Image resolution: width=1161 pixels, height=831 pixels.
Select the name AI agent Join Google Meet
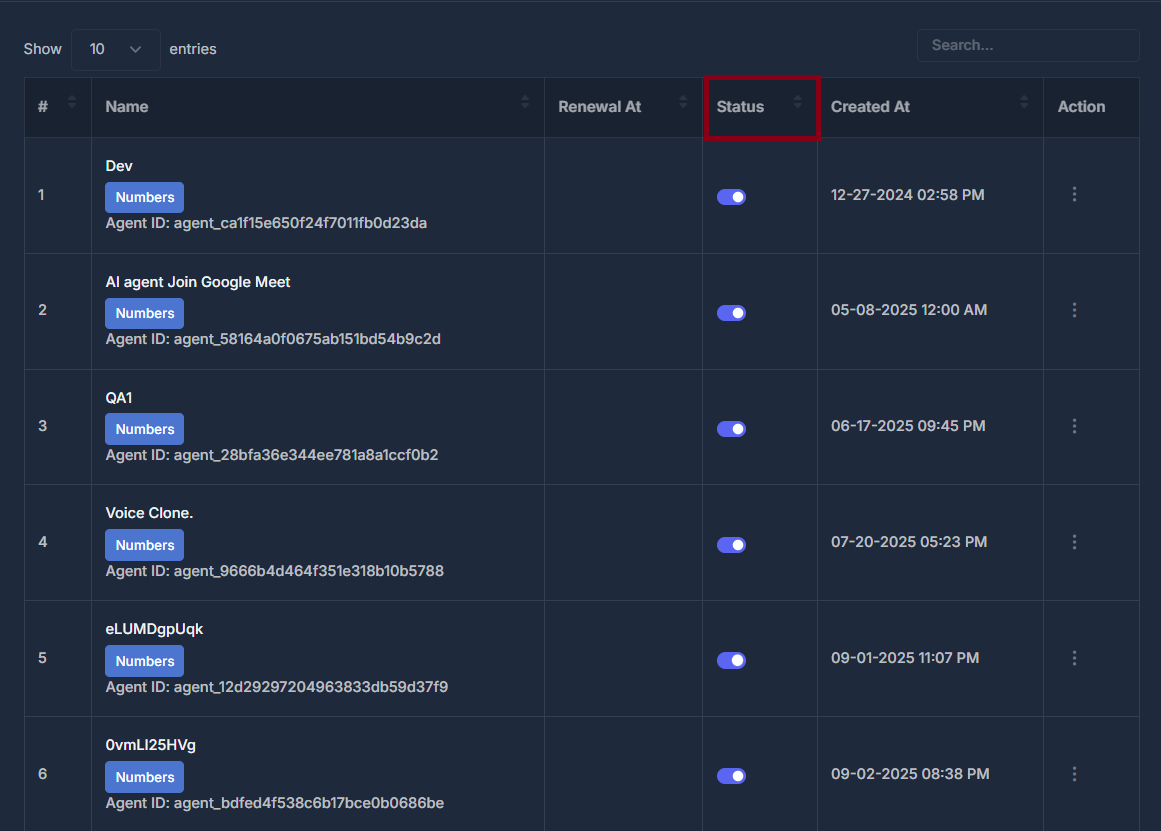pos(198,282)
